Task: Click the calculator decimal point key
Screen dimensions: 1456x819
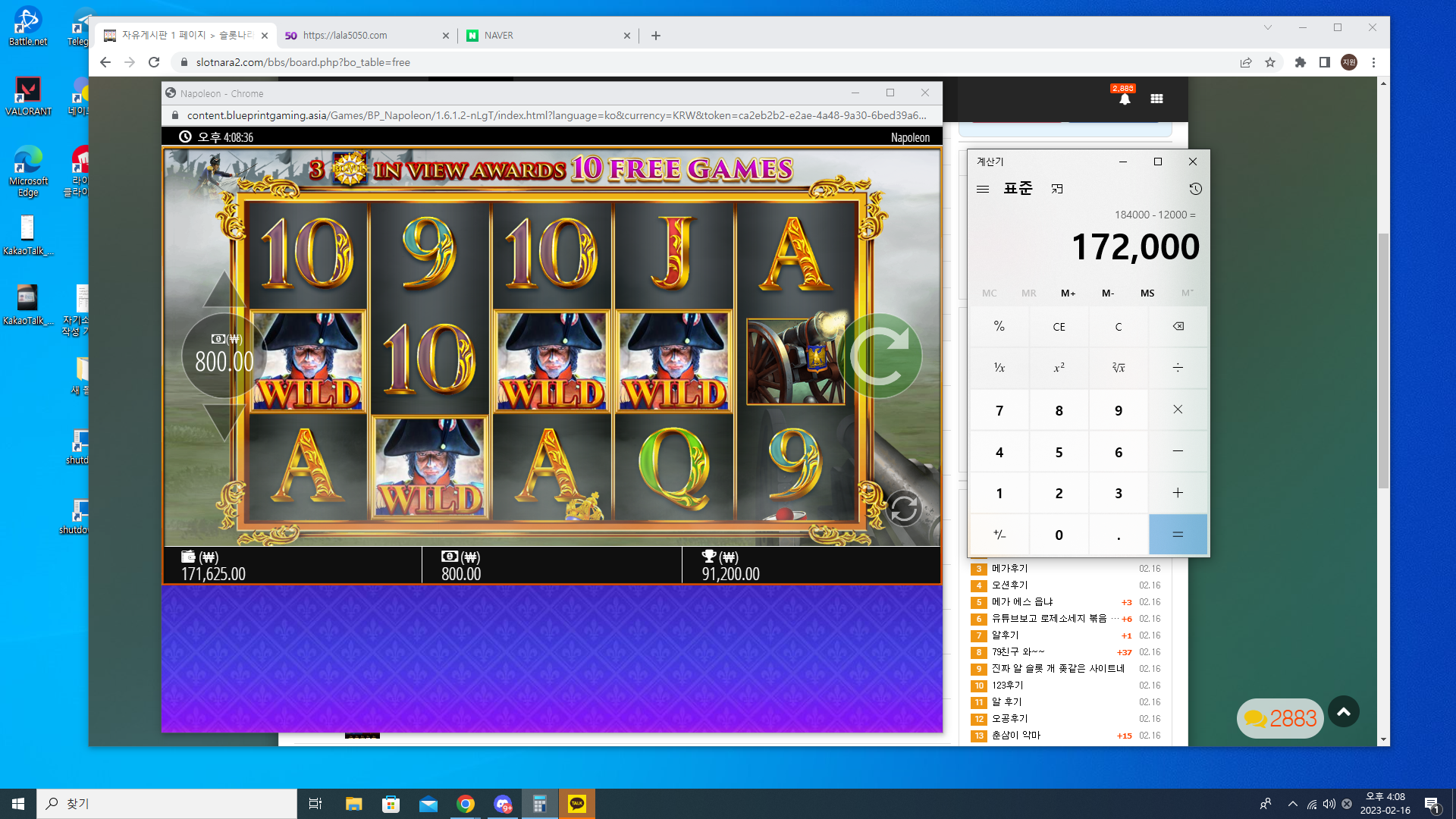Action: click(x=1119, y=535)
